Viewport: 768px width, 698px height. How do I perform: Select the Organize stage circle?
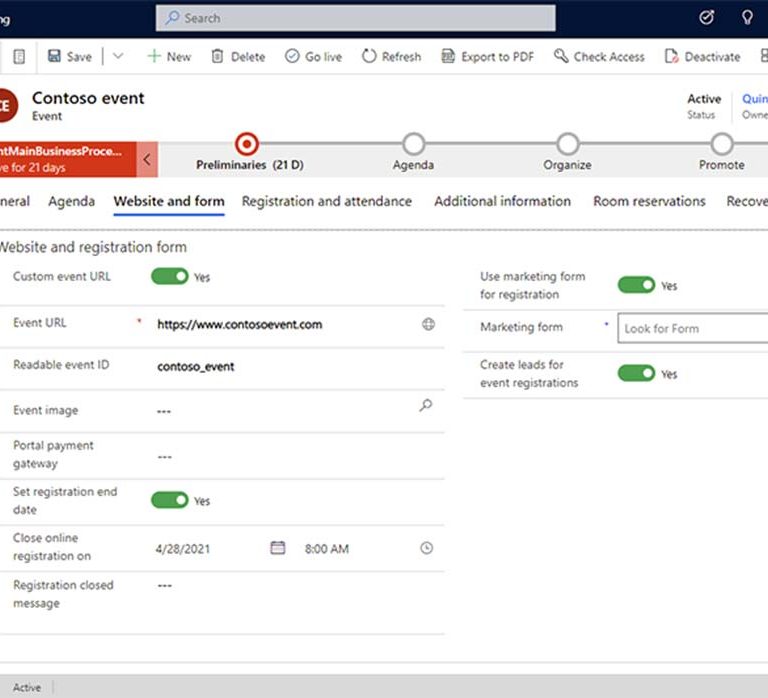click(x=568, y=144)
